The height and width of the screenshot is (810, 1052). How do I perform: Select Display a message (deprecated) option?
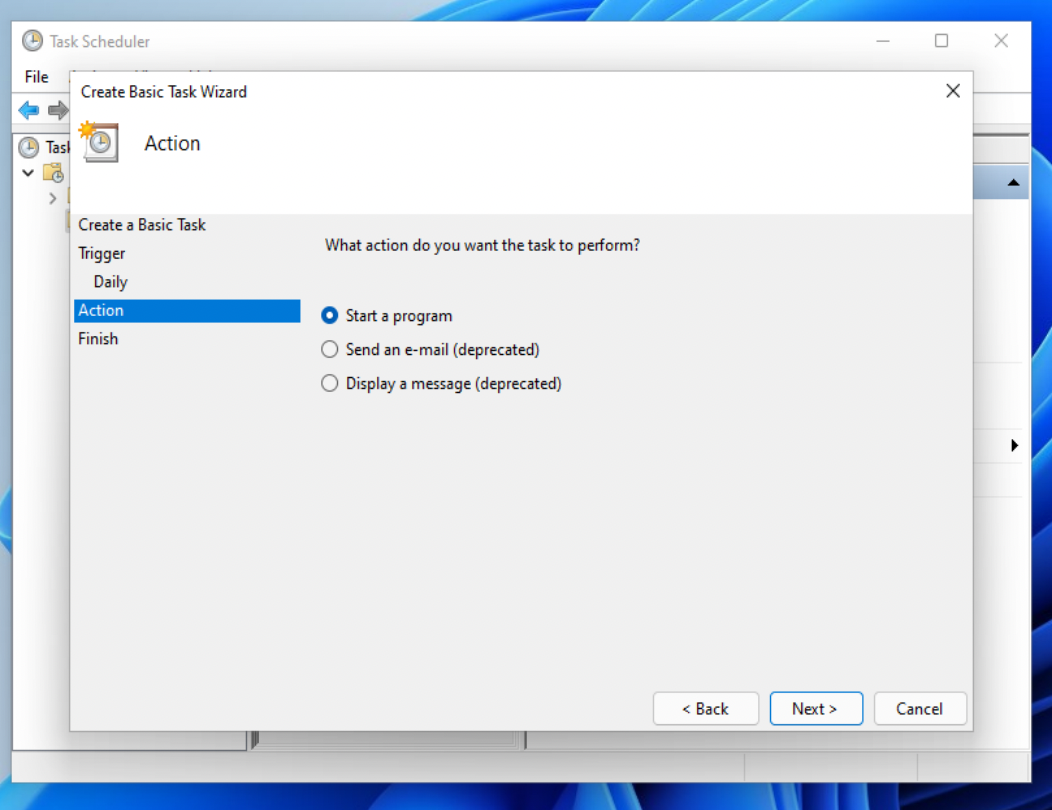(x=330, y=384)
